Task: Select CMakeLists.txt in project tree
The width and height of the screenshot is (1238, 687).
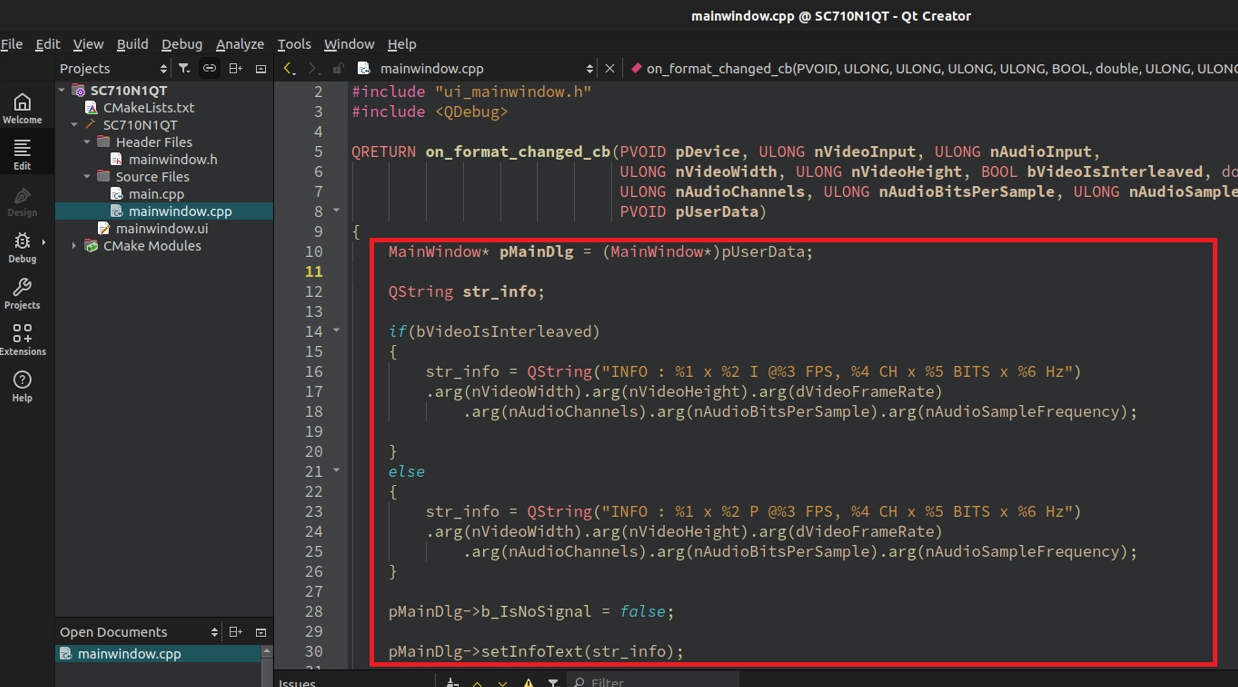Action: point(148,108)
